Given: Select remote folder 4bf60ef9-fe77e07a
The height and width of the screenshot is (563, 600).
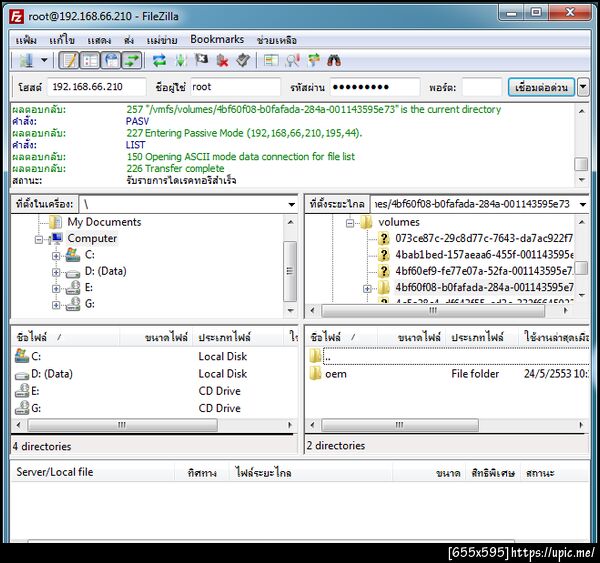Looking at the screenshot, I should (x=484, y=271).
